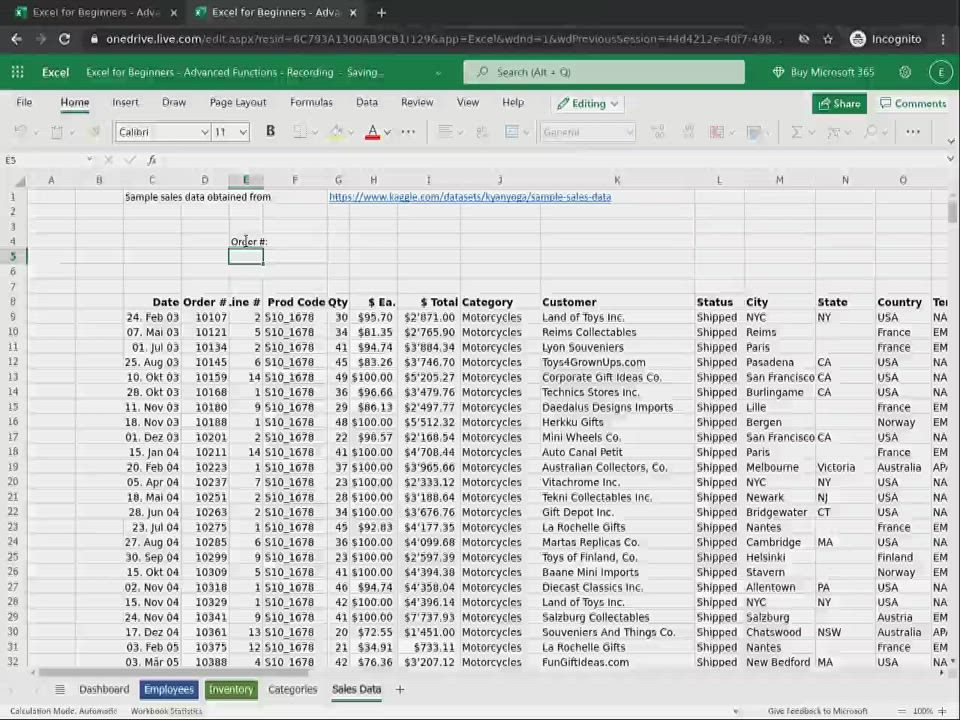
Task: Switch to the Data ribbon tab
Action: (367, 102)
